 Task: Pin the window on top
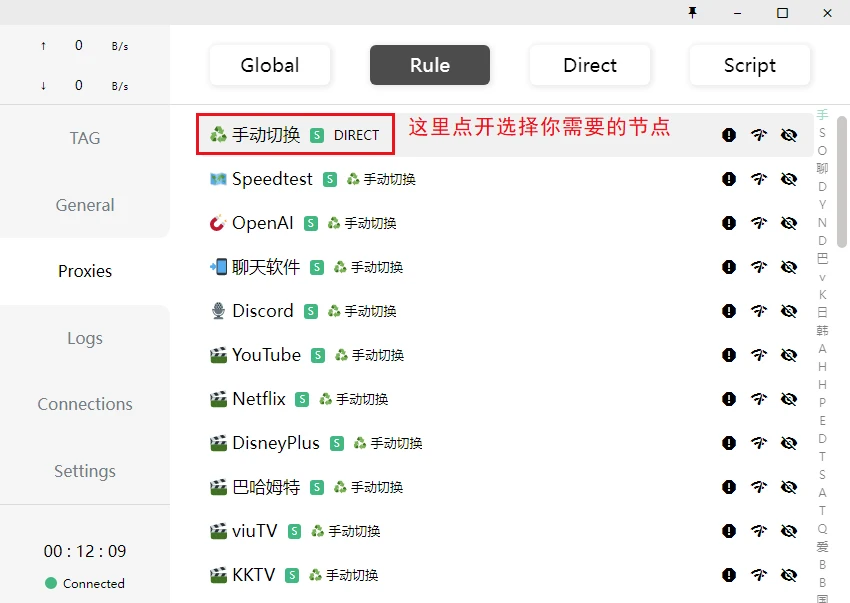pyautogui.click(x=692, y=12)
